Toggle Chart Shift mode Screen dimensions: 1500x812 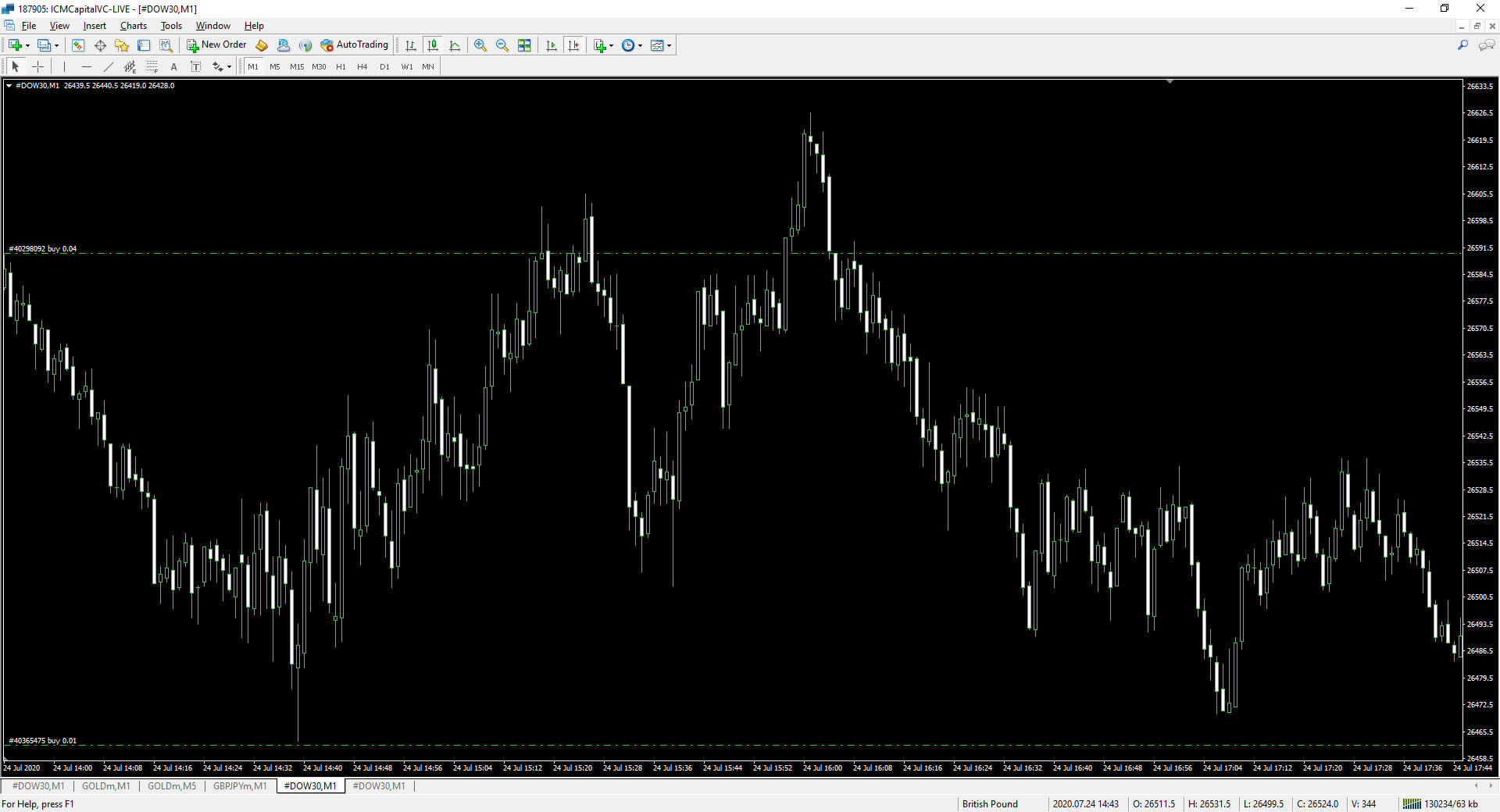coord(573,45)
